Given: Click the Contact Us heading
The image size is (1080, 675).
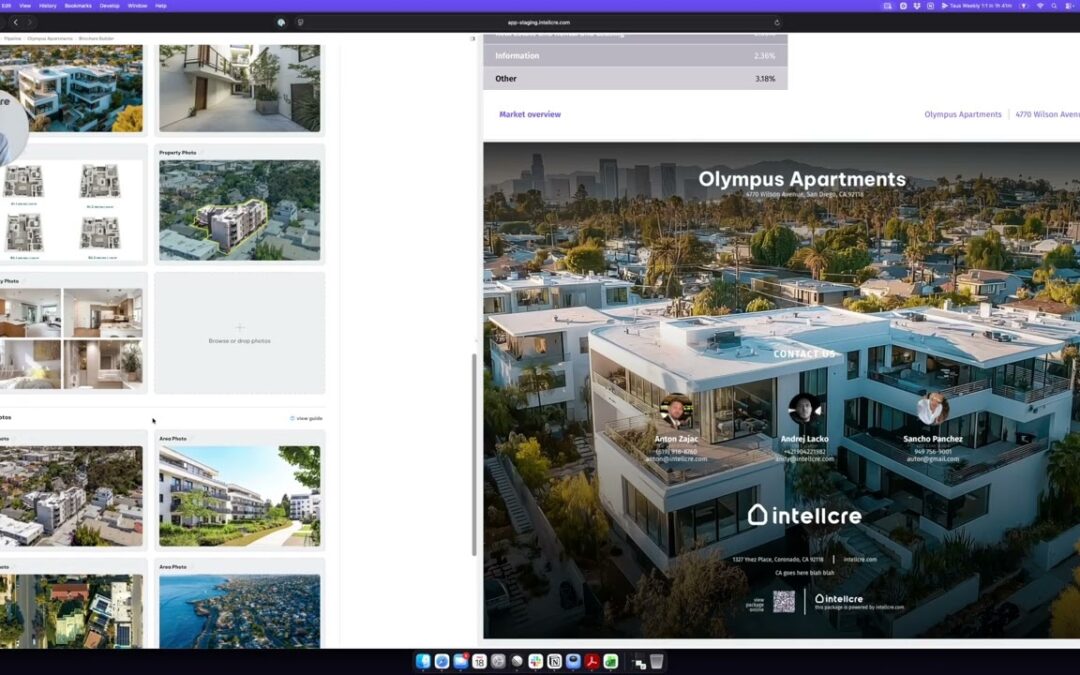Looking at the screenshot, I should (804, 354).
